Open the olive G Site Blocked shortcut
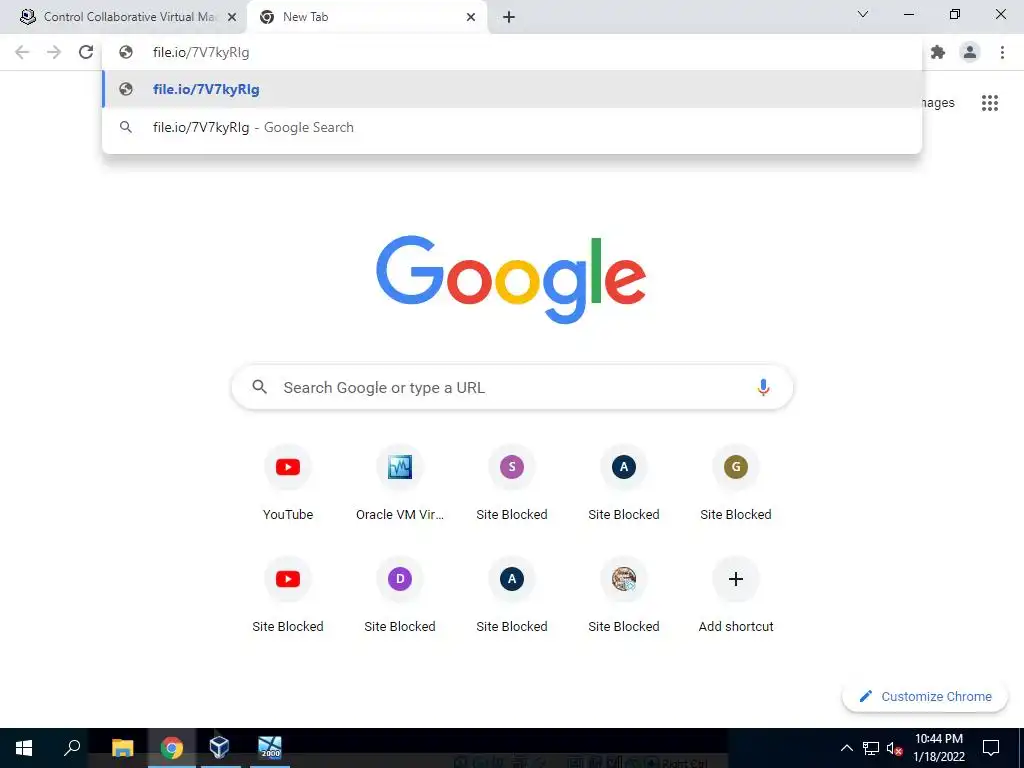 point(736,483)
